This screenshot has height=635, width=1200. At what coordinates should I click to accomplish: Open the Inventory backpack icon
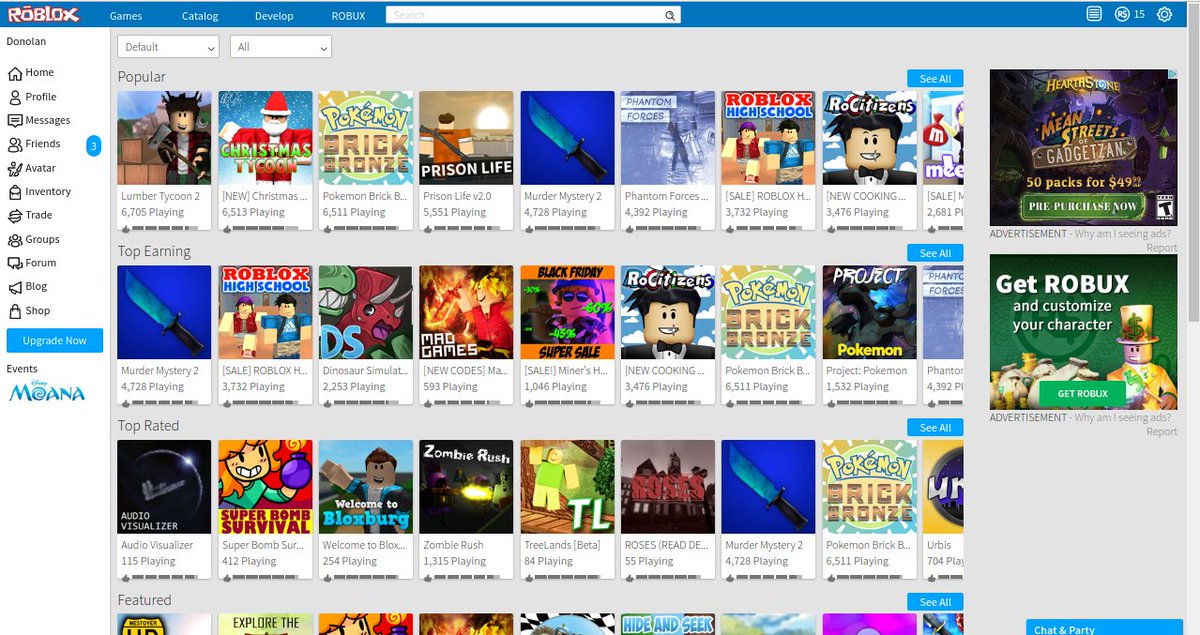pos(15,192)
